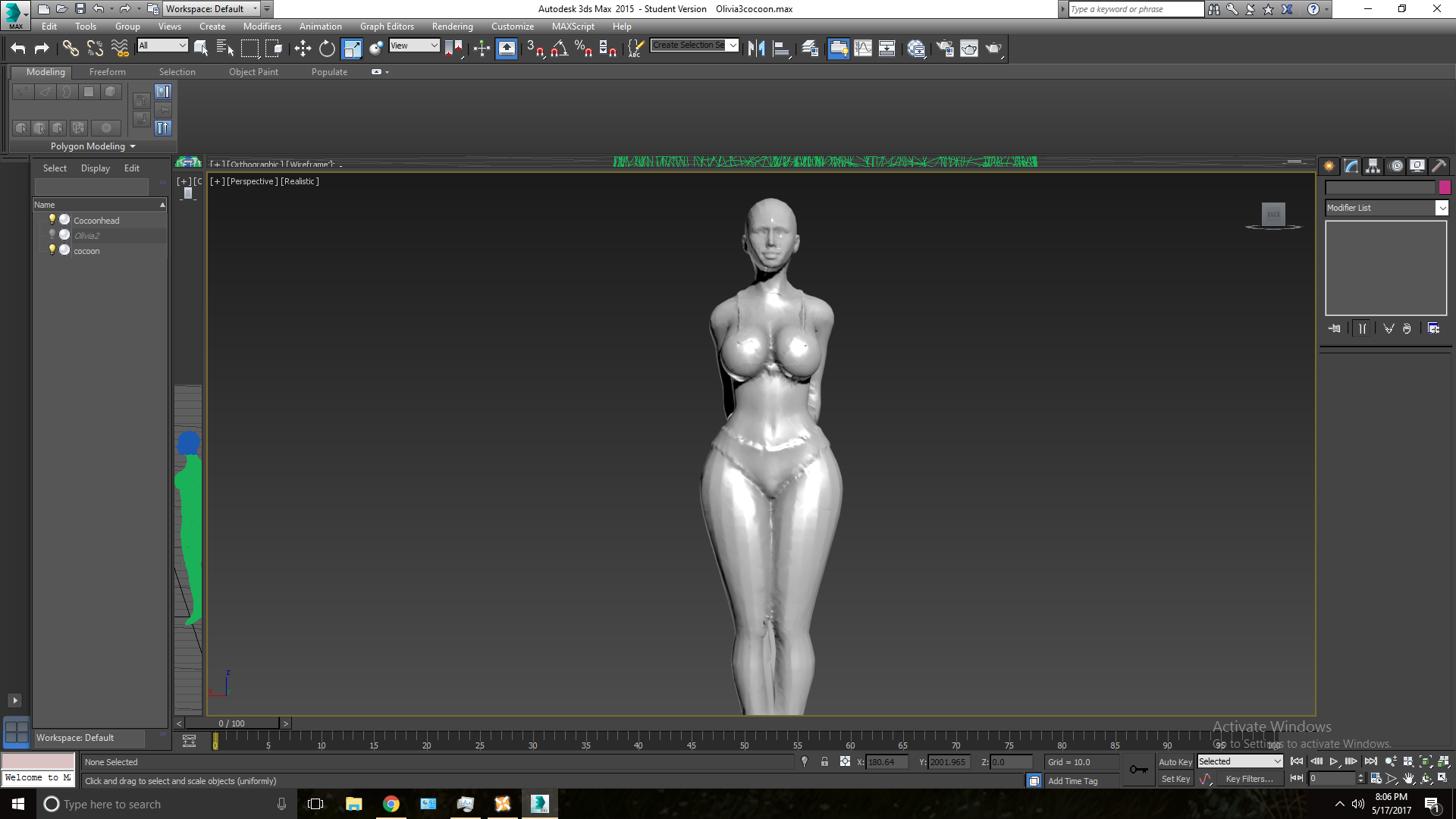The height and width of the screenshot is (819, 1456).
Task: Open the Hierarchy command panel tab
Action: (1373, 166)
